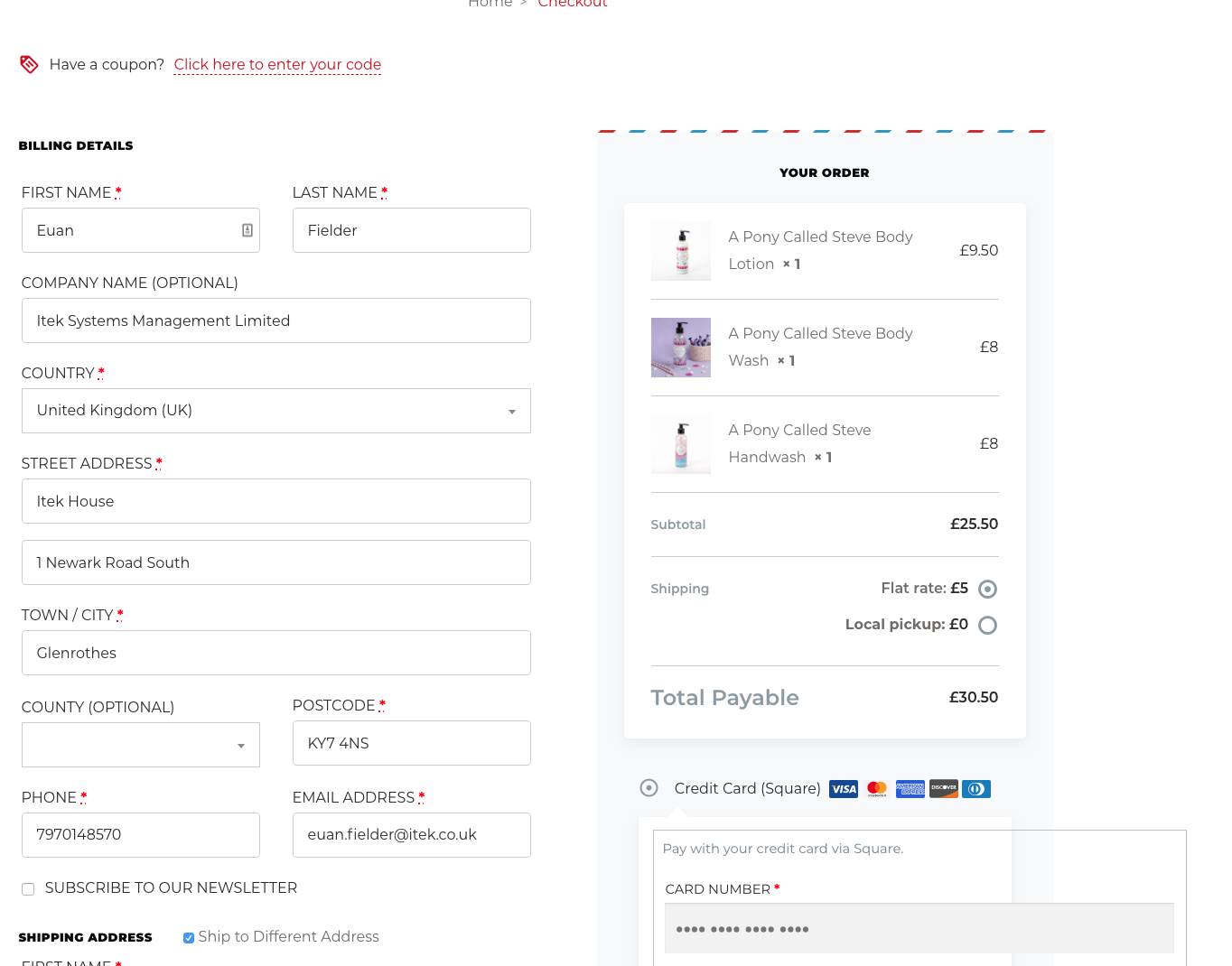Click the Diners Club logo
The width and height of the screenshot is (1232, 966).
point(976,789)
